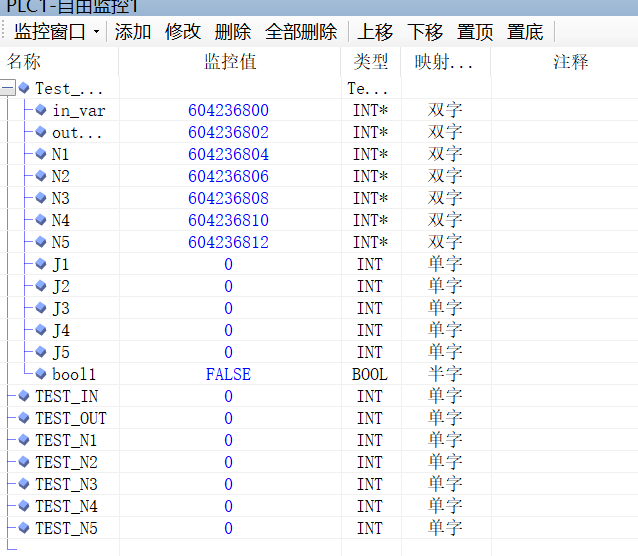
Task: Click the blue icon beside N1
Action: point(41,154)
